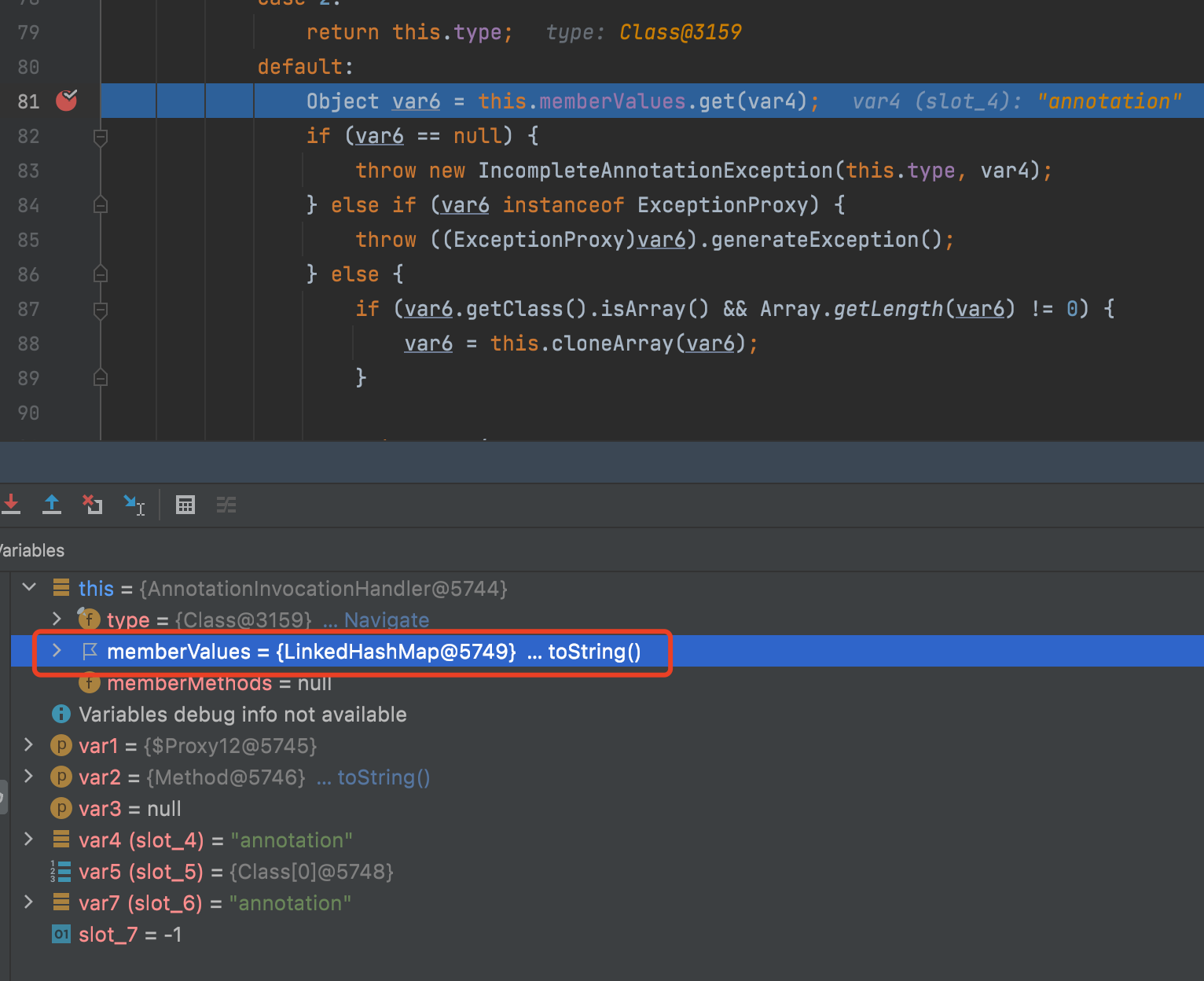
Task: Select the 'var3 = null' variable row
Action: [x=607, y=808]
